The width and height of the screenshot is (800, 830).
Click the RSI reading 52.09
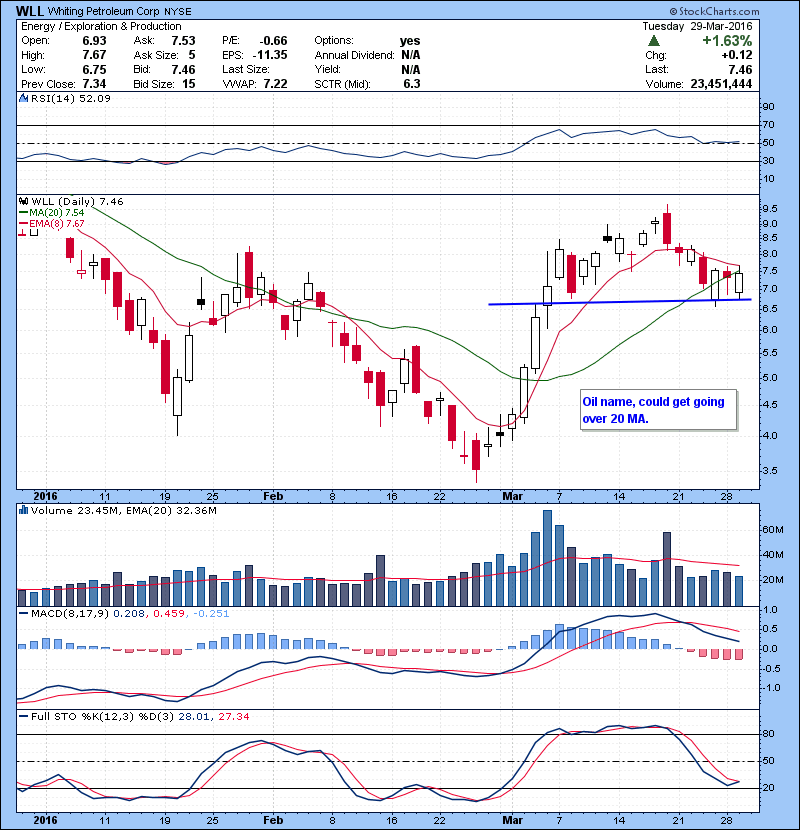97,98
